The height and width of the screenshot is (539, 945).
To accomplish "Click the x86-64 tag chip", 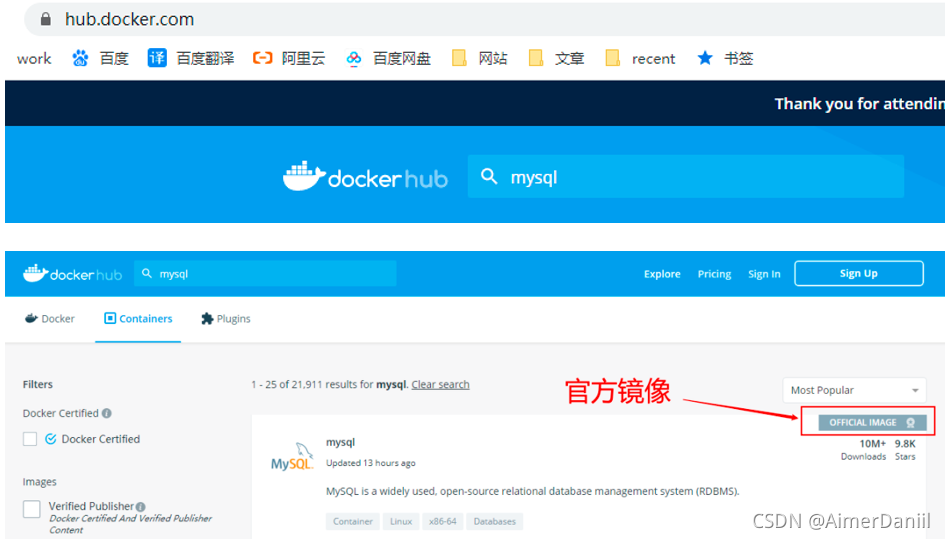I will pyautogui.click(x=442, y=521).
